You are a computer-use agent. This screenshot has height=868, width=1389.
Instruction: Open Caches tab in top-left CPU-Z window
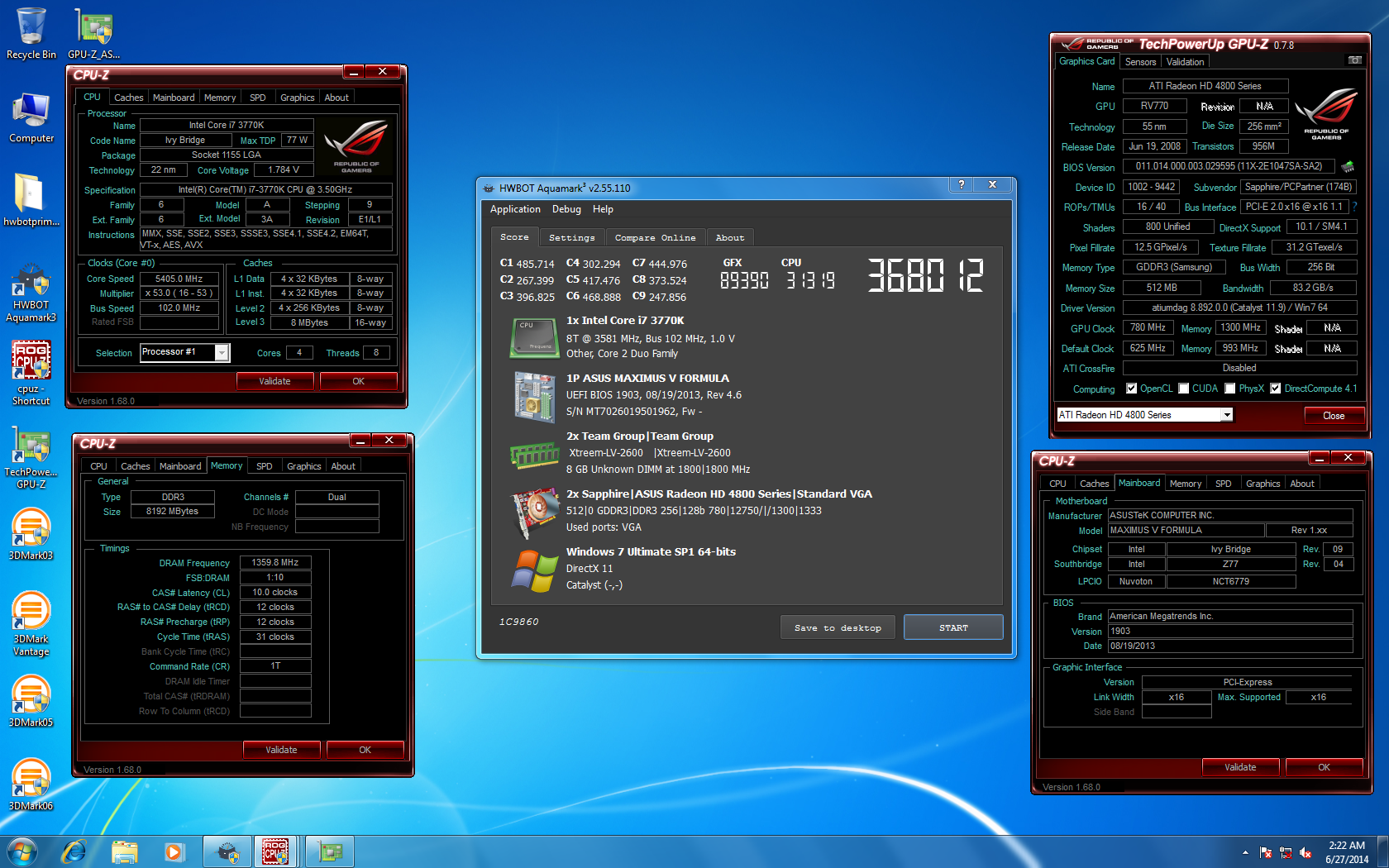click(x=128, y=98)
